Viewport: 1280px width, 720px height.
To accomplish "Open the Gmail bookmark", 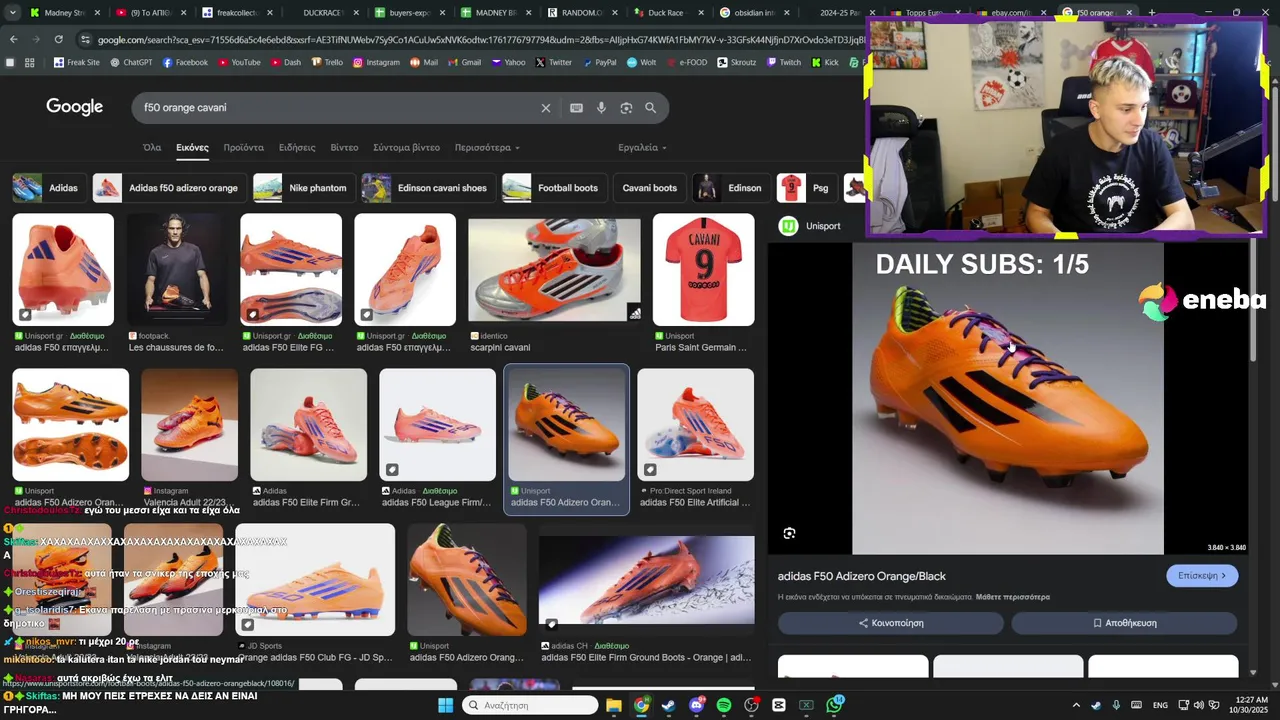I will (x=464, y=62).
